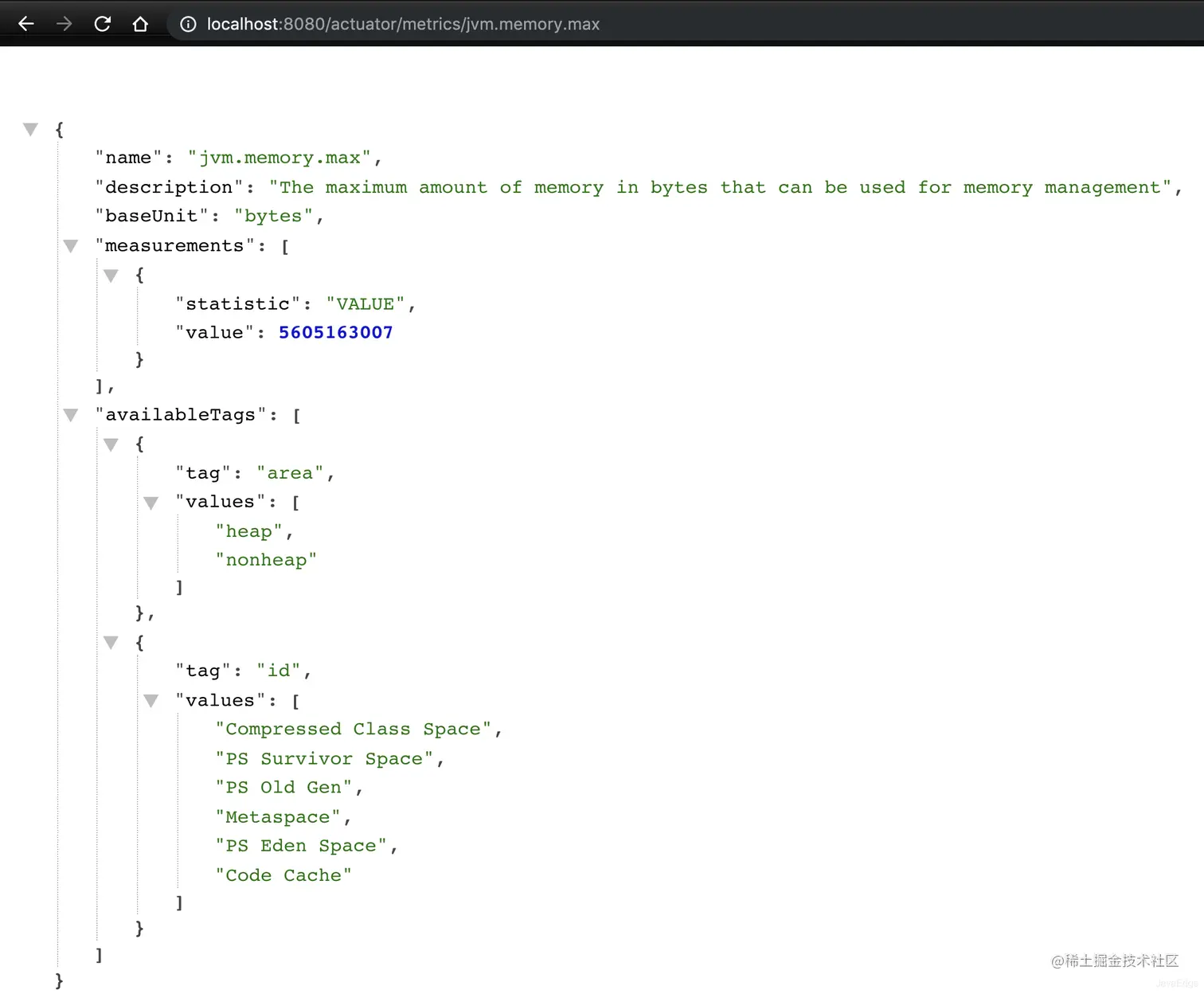
Task: View site information icon in address bar
Action: coord(188,24)
